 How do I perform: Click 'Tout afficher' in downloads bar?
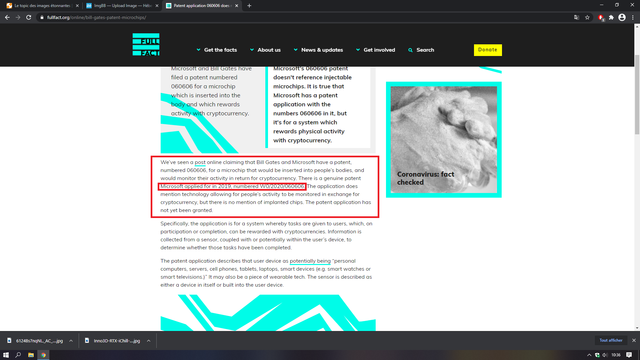tap(611, 340)
